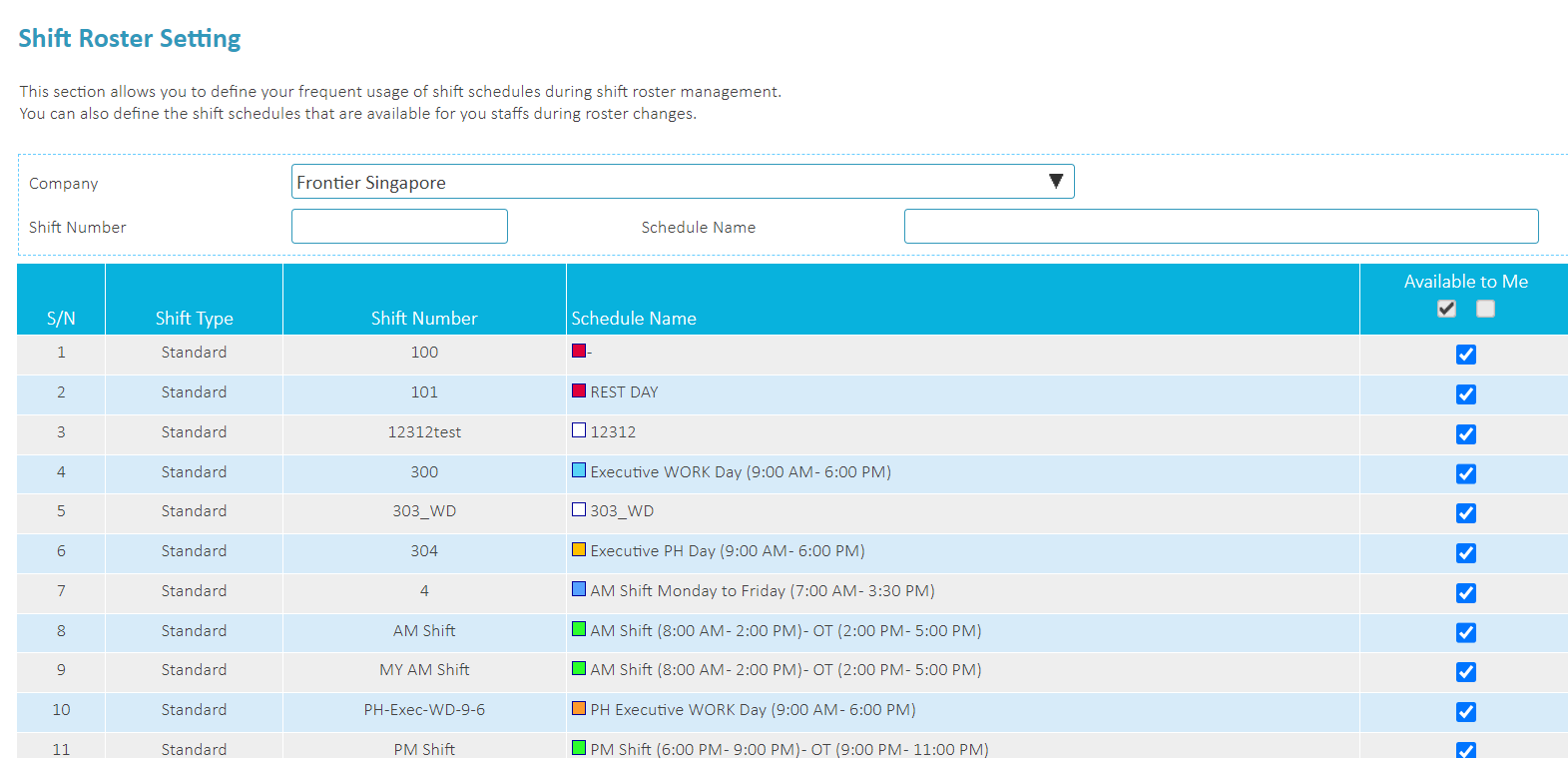This screenshot has height=758, width=1568.
Task: Uncheck availability for Executive PH Day row
Action: (x=1465, y=553)
